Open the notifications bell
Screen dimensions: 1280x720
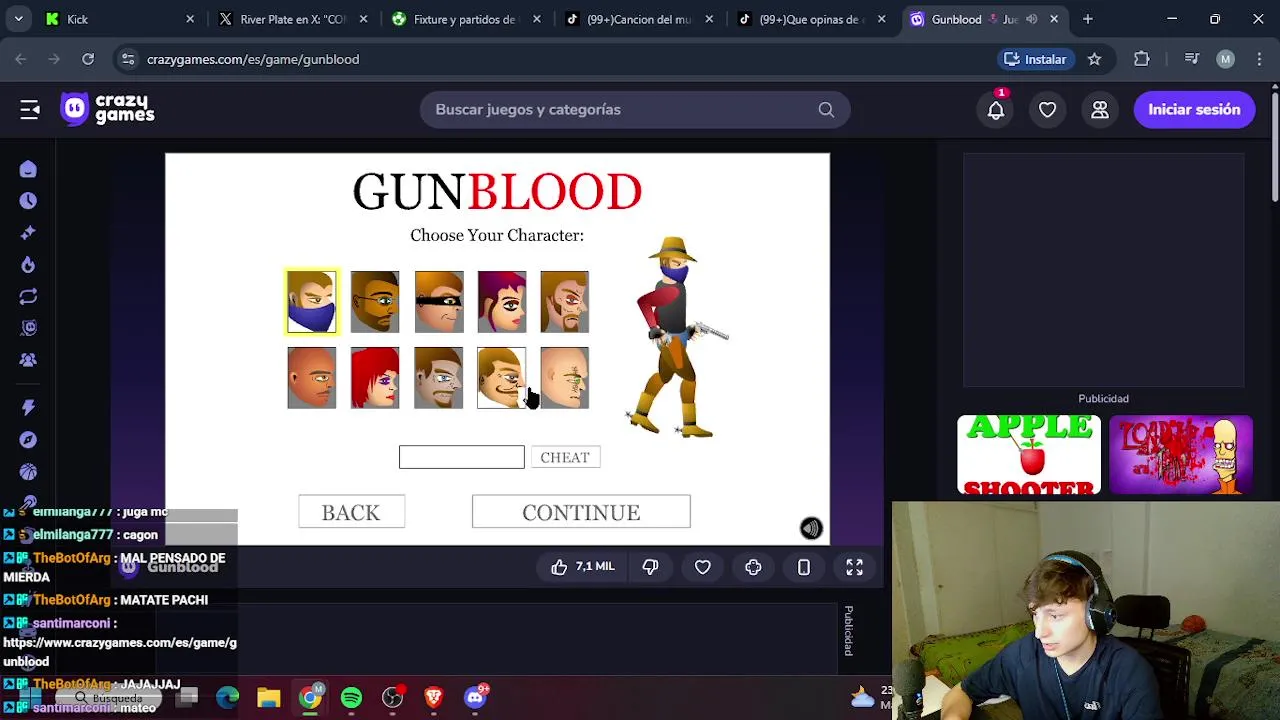point(996,110)
